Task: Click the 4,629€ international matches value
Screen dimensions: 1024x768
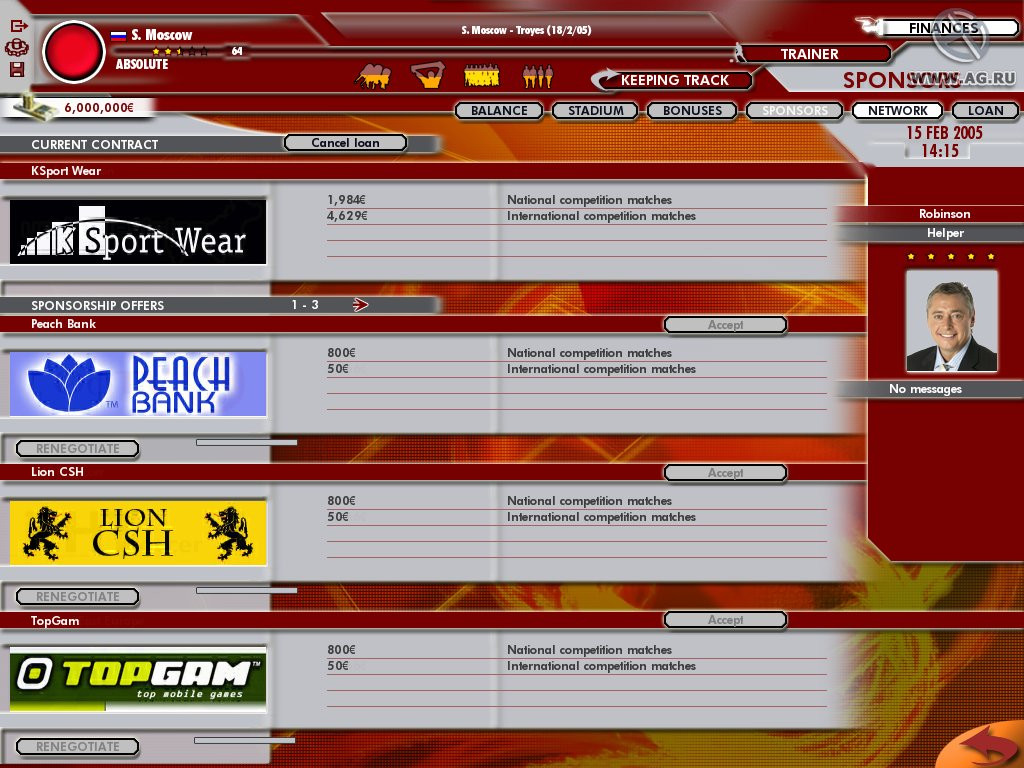Action: coord(347,216)
